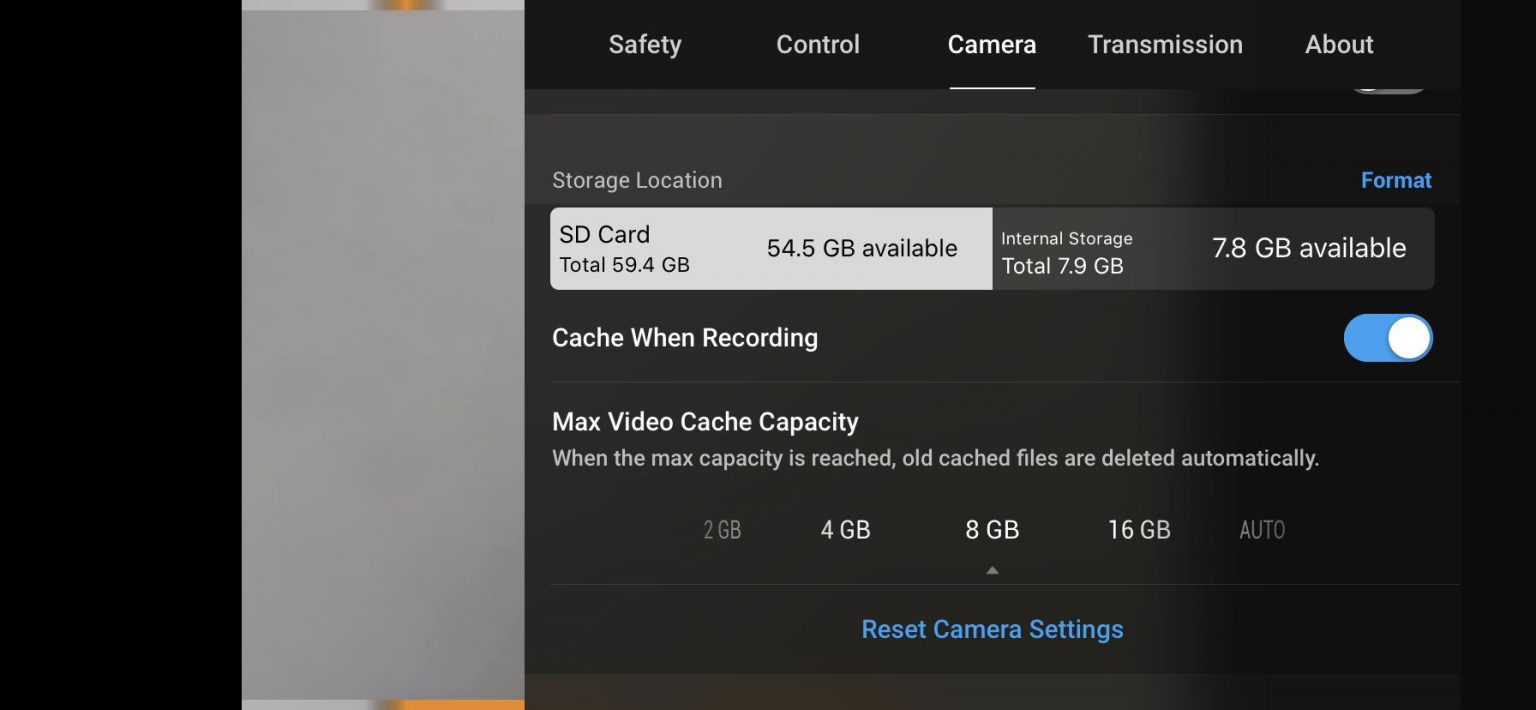The height and width of the screenshot is (710, 1536).
Task: Select the 8 GB cache capacity
Action: (992, 530)
